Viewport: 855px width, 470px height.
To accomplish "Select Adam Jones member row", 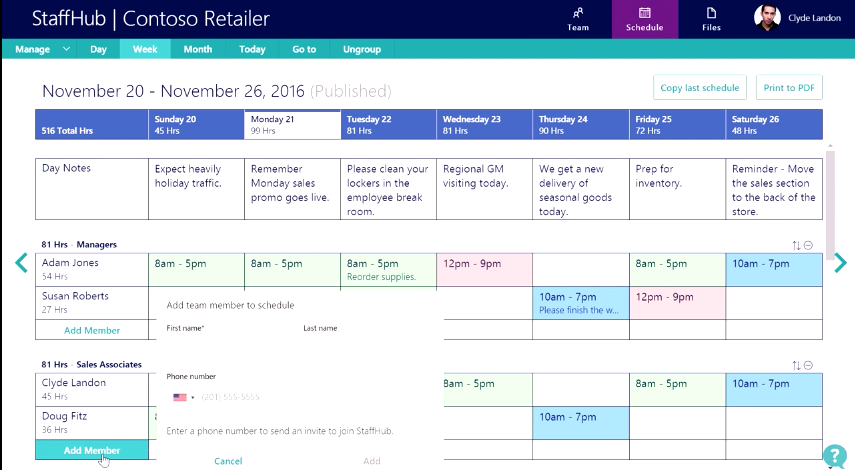I will [x=92, y=269].
